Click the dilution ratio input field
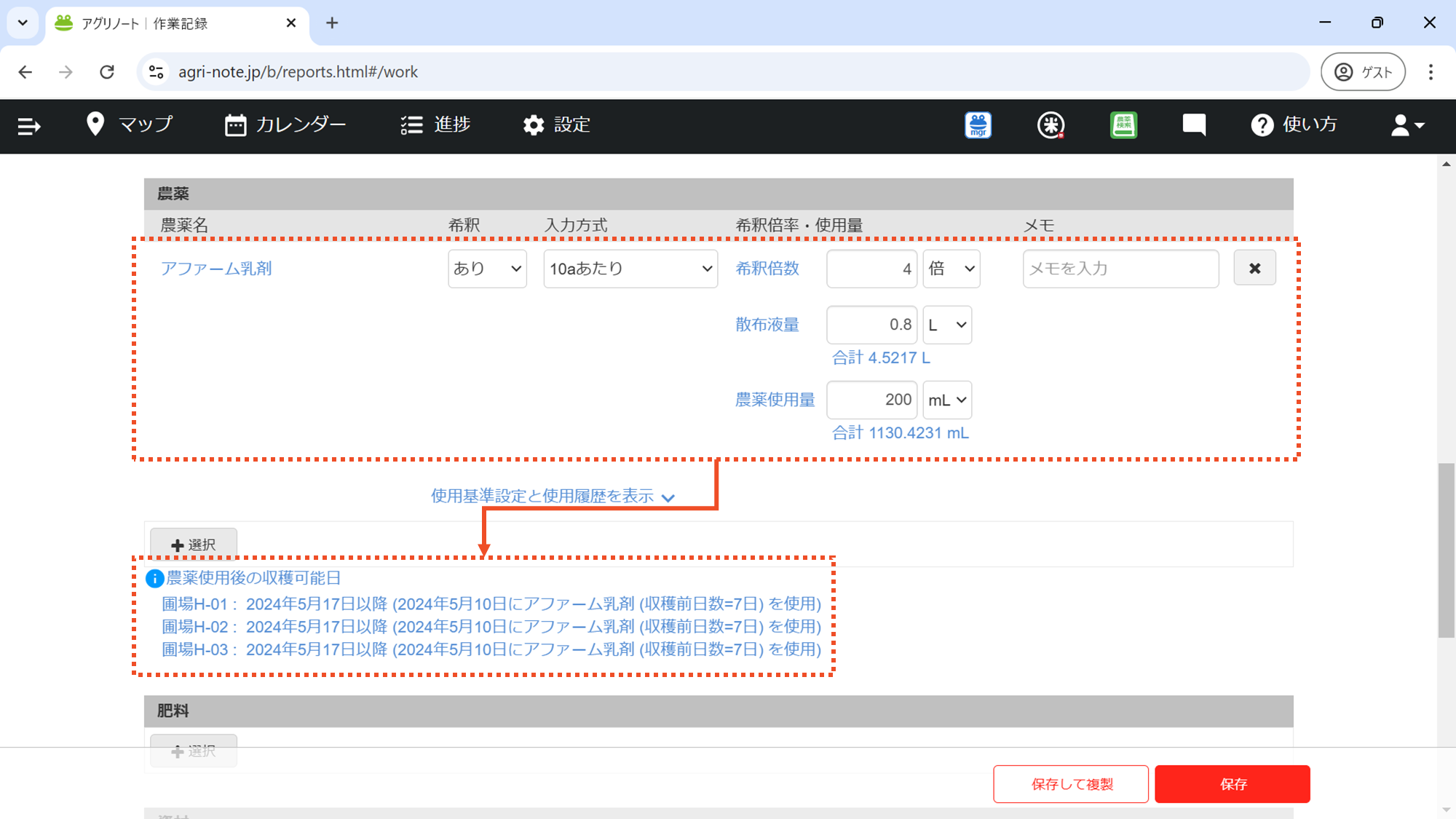 click(871, 269)
